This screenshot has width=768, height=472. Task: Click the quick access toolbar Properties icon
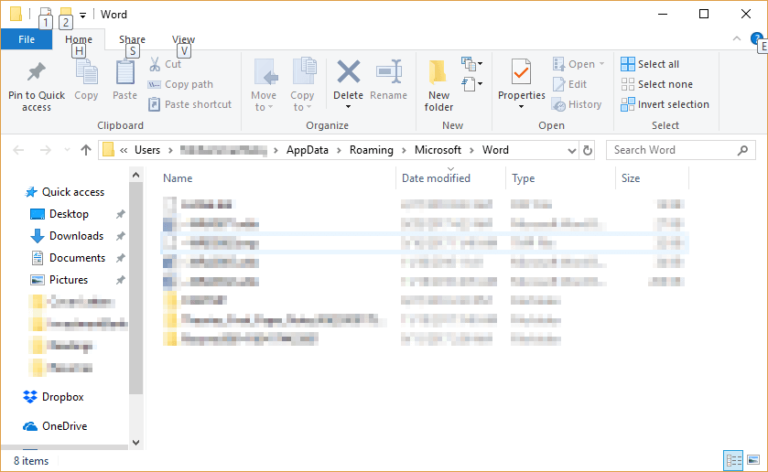coord(46,14)
